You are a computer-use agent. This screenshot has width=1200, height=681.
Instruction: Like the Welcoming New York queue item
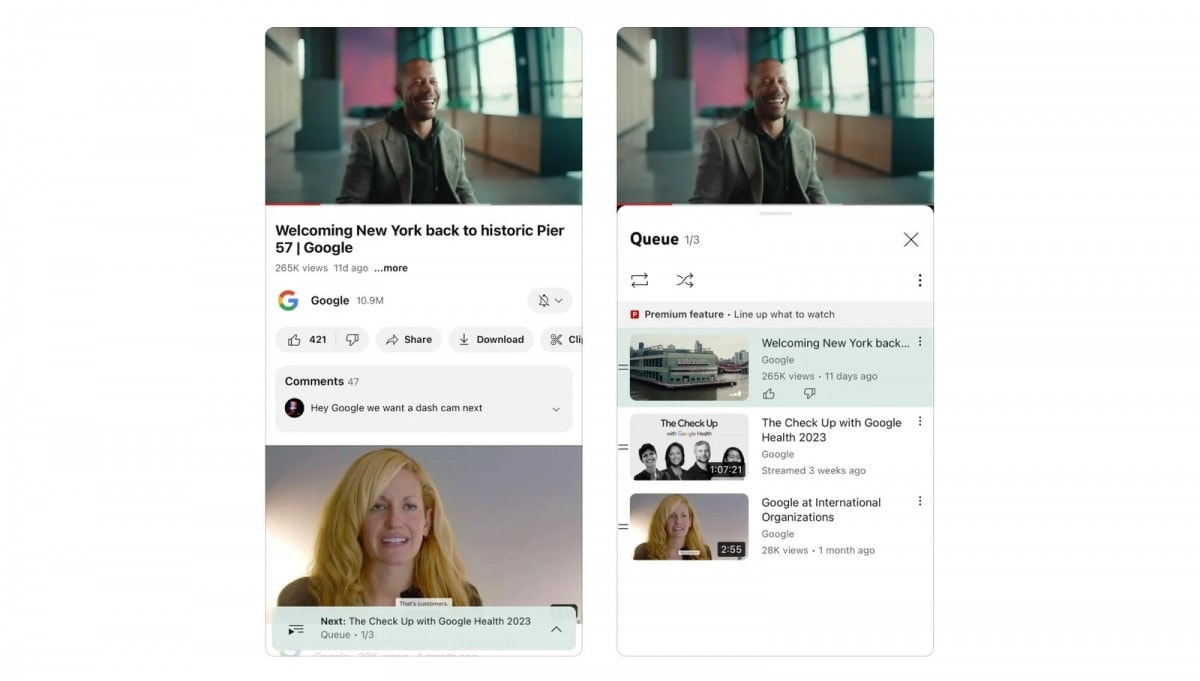[768, 394]
